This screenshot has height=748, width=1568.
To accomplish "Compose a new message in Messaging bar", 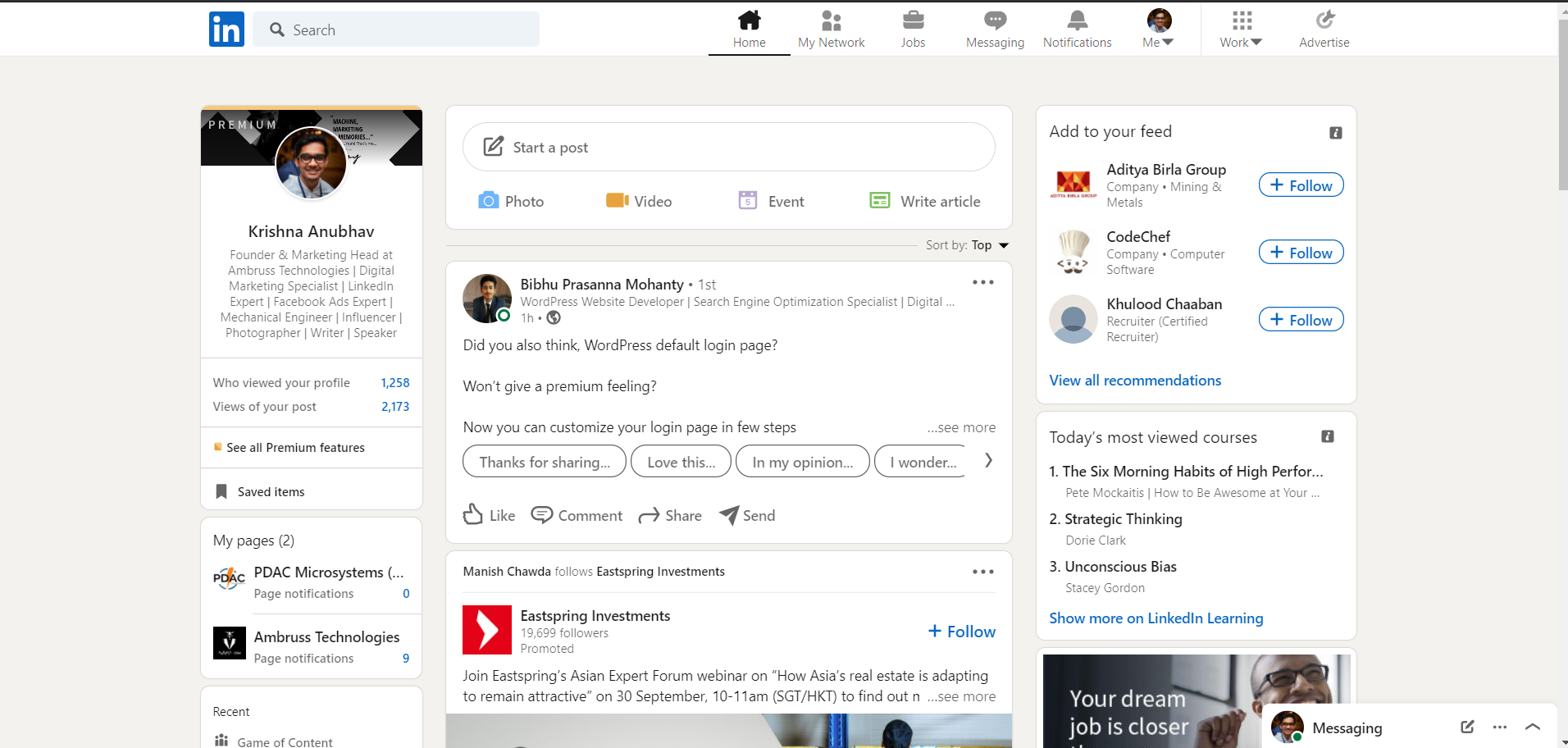I will pyautogui.click(x=1467, y=727).
